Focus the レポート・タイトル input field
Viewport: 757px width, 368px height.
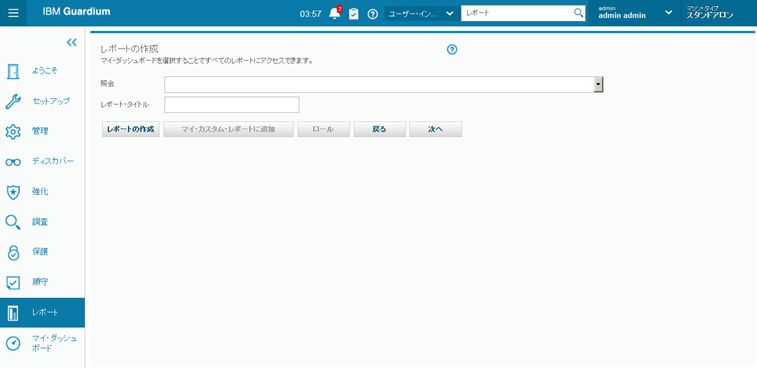click(232, 105)
